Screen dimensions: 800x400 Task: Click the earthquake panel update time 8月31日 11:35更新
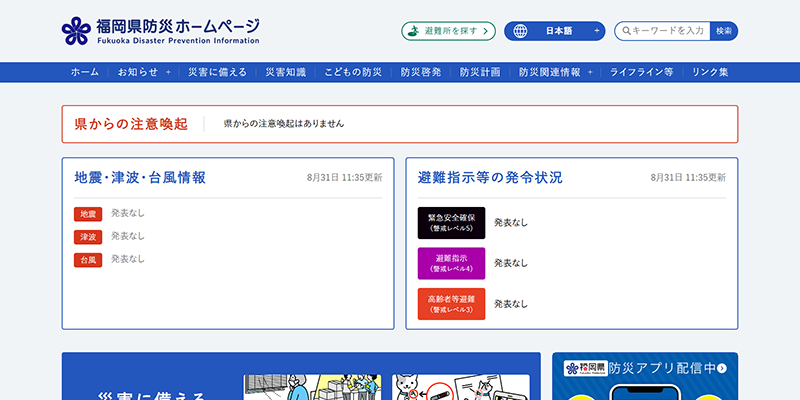pos(344,178)
